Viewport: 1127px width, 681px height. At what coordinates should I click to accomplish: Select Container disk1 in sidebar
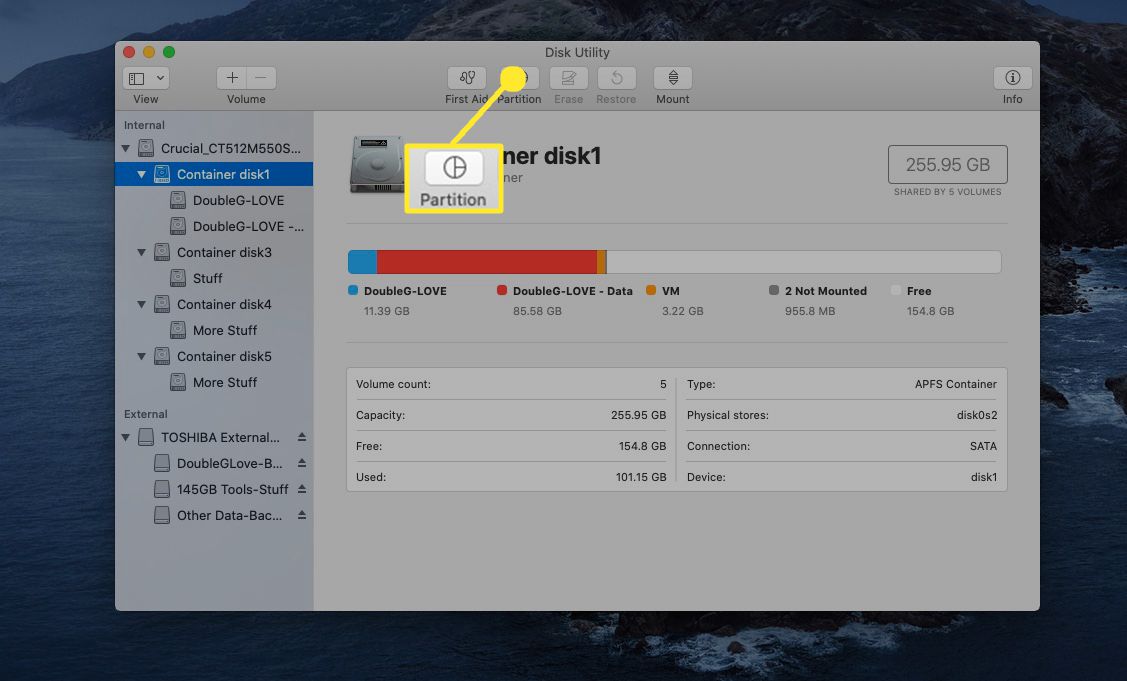tap(223, 175)
